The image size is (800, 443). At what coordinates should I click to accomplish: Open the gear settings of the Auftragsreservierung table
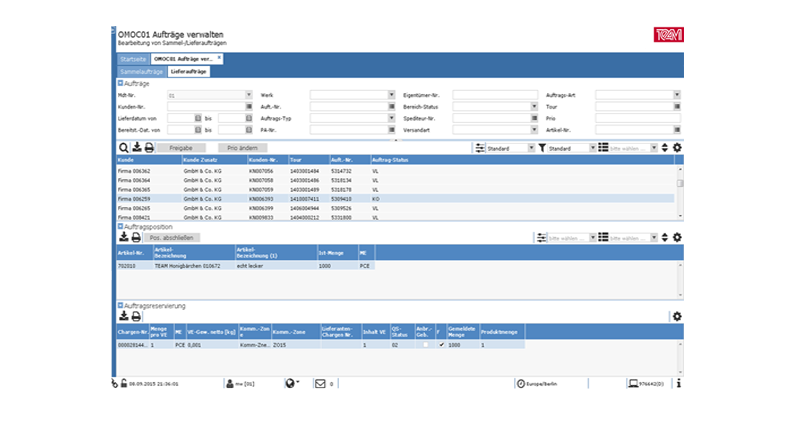tap(677, 316)
